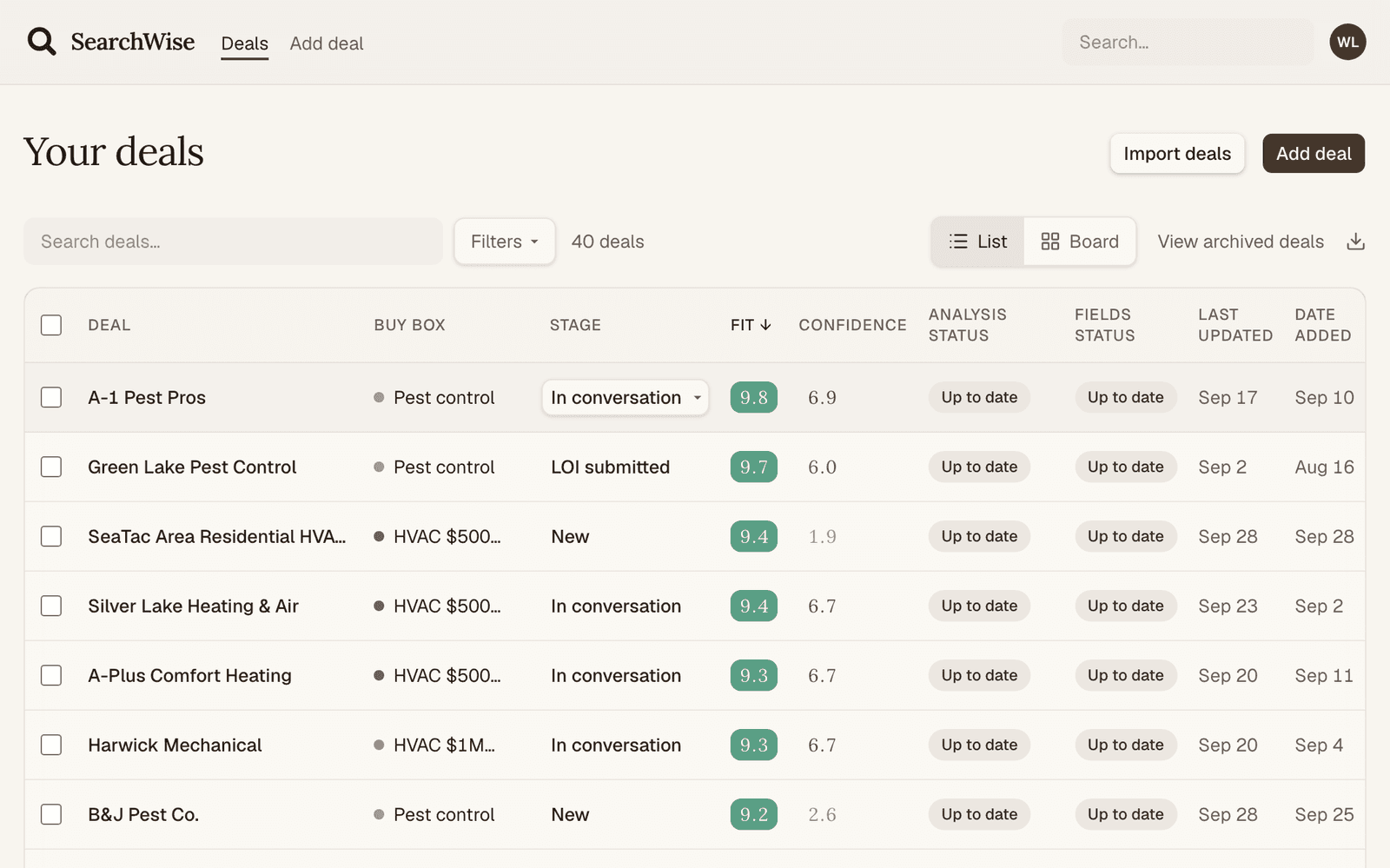
Task: Check the Green Lake Pest Control checkbox
Action: tap(51, 467)
